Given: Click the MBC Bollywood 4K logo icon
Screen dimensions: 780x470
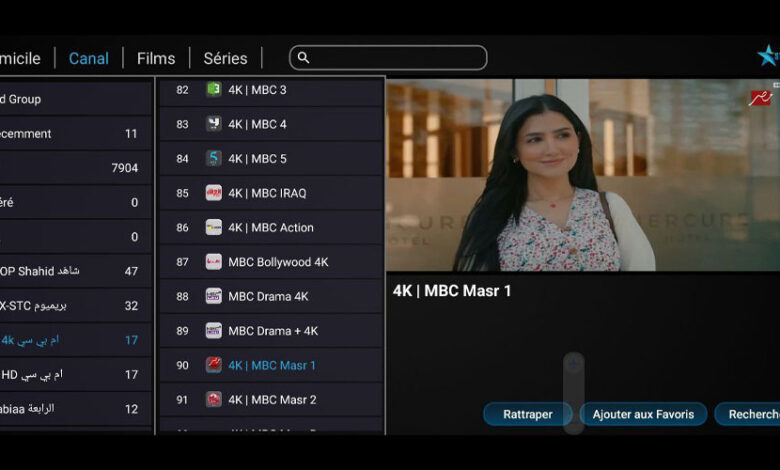Looking at the screenshot, I should (x=213, y=262).
